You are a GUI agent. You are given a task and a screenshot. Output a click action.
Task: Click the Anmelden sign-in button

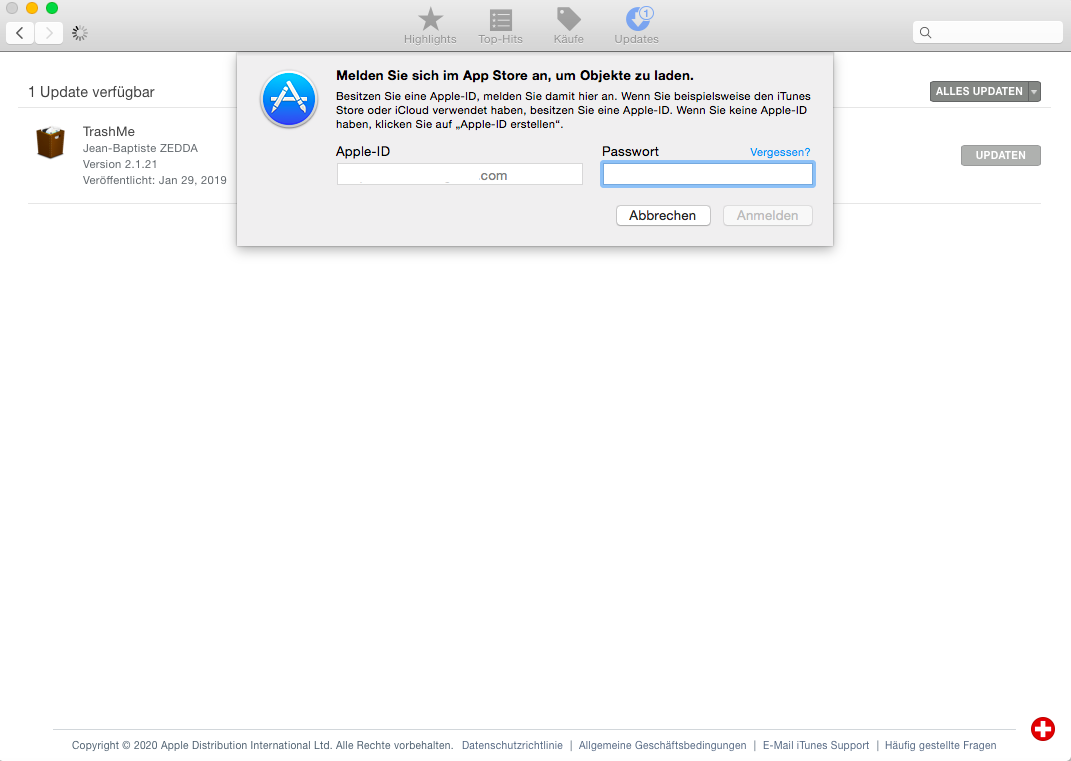pos(768,215)
